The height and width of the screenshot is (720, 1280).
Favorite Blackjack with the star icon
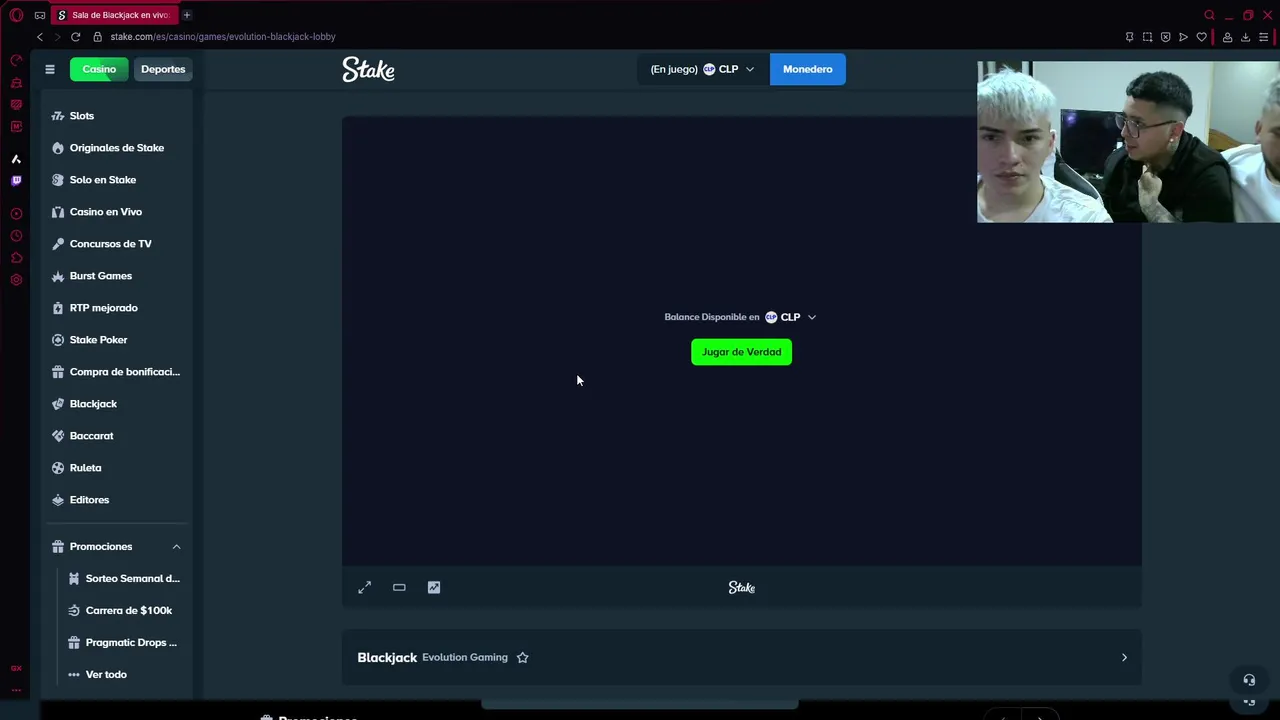pos(522,658)
